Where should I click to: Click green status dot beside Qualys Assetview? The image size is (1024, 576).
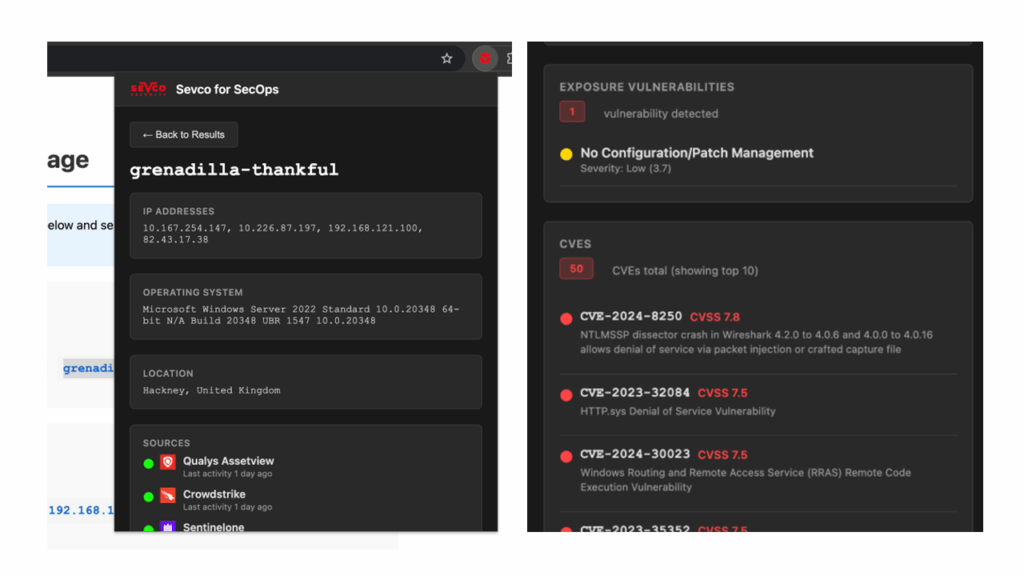148,463
